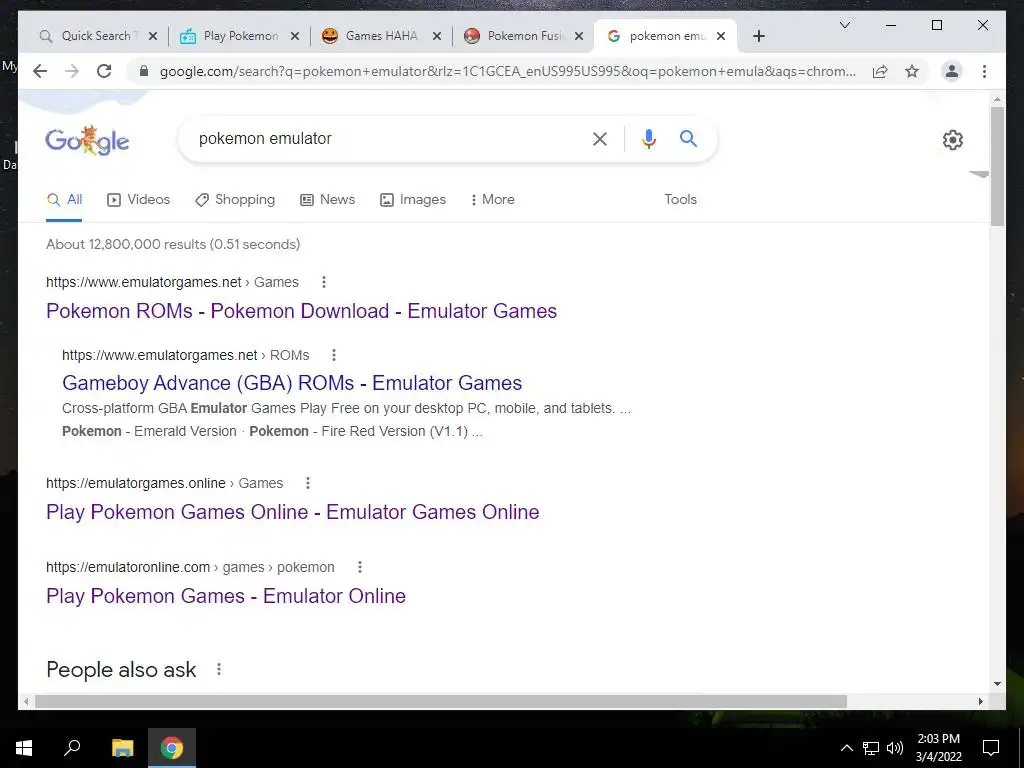This screenshot has width=1024, height=768.
Task: Click the scroll down arrow
Action: pyautogui.click(x=997, y=684)
